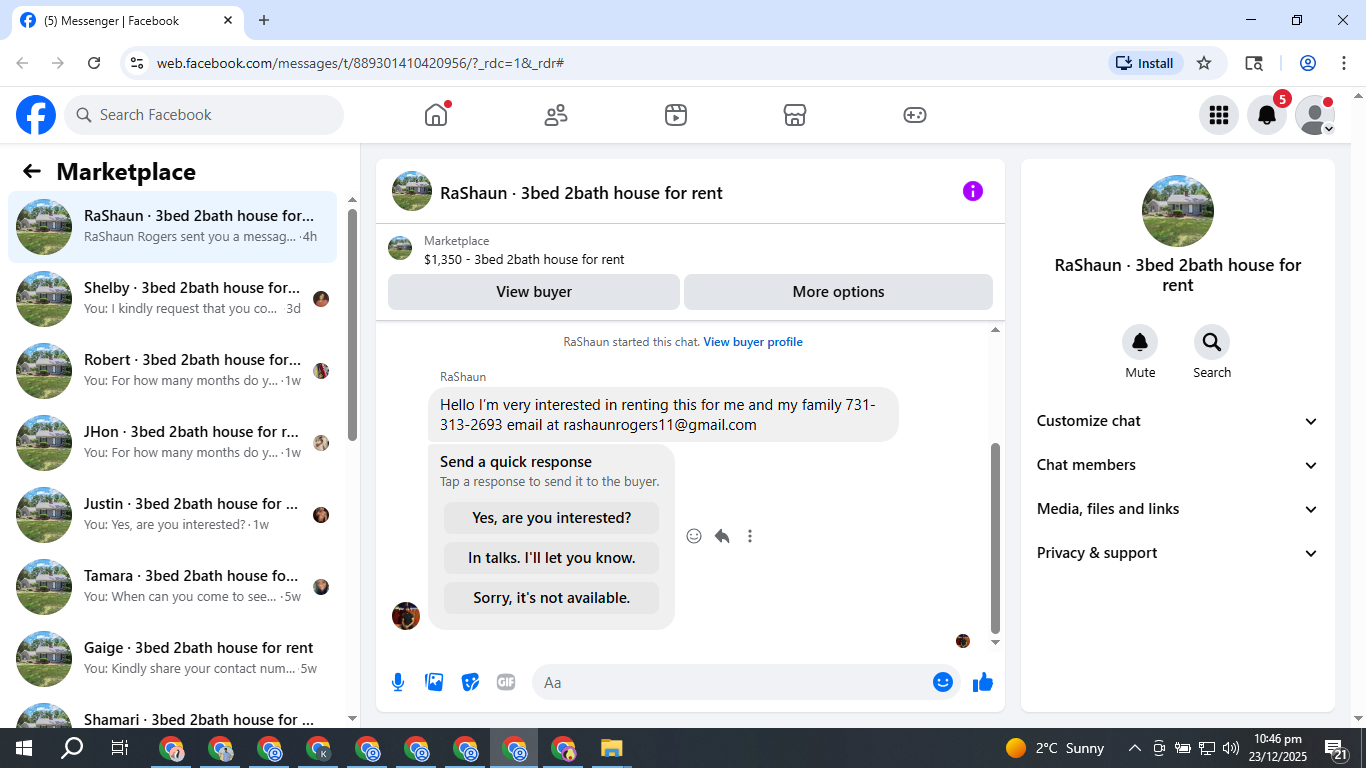Click Search Facebook input field
Screen dimensions: 1366x768
pos(204,115)
